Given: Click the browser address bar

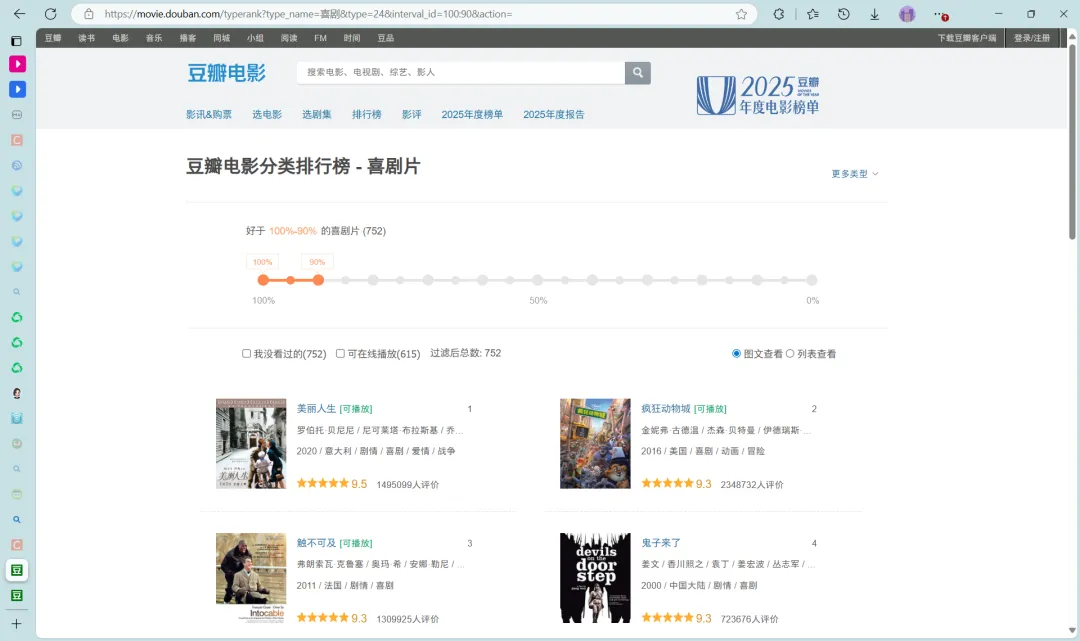Looking at the screenshot, I should click(x=413, y=14).
